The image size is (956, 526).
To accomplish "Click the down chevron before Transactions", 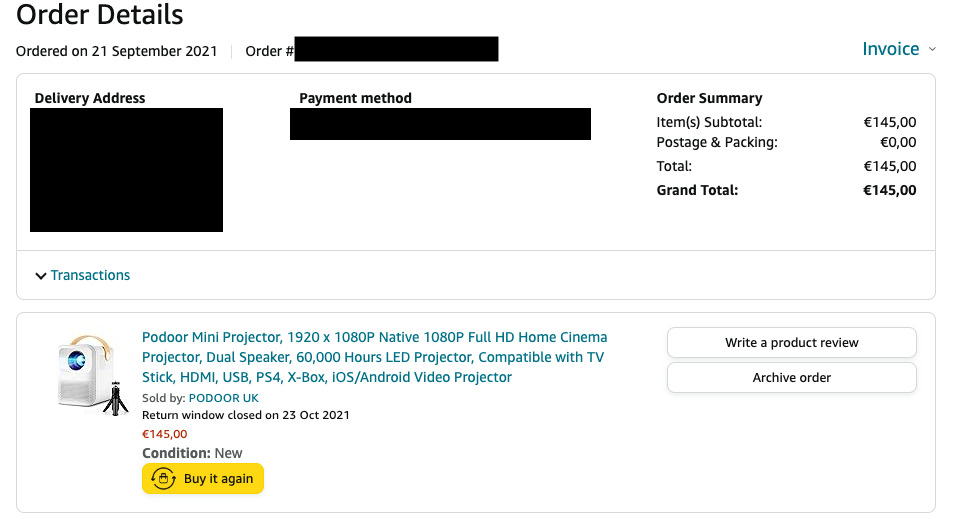I will coord(41,276).
